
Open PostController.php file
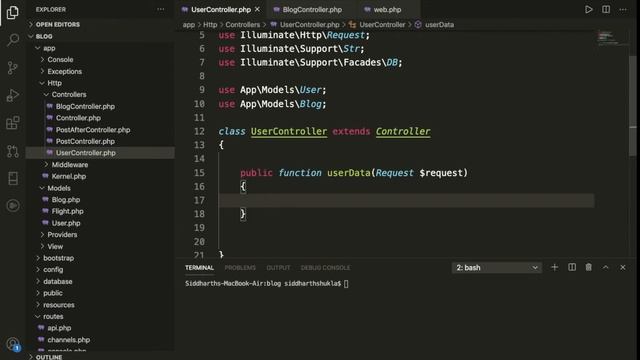(x=100, y=142)
